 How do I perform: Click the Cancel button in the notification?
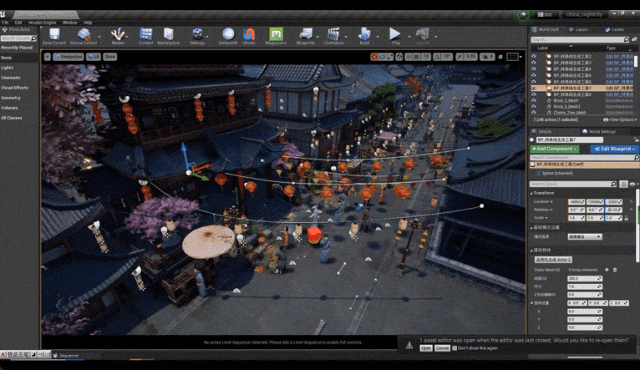pyautogui.click(x=442, y=348)
